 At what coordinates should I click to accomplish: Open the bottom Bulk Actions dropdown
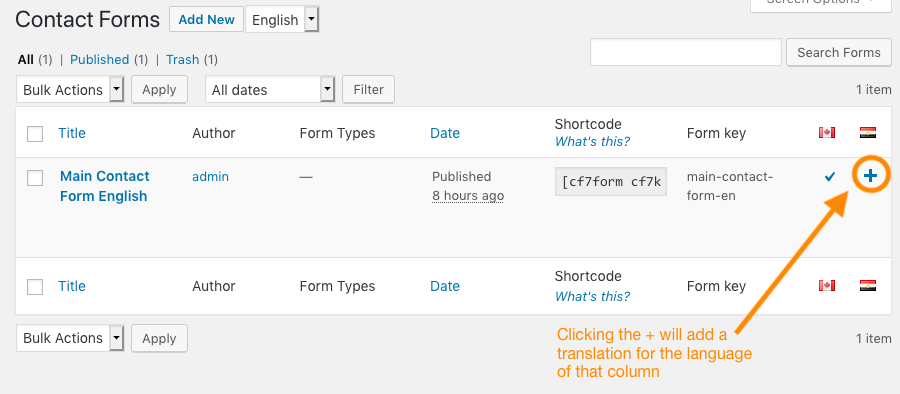pyautogui.click(x=71, y=338)
